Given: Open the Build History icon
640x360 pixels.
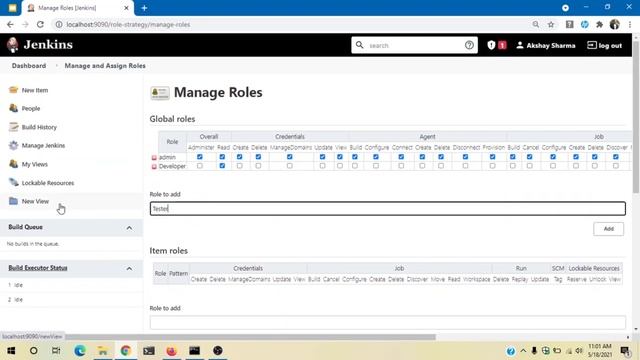Looking at the screenshot, I should (x=13, y=127).
